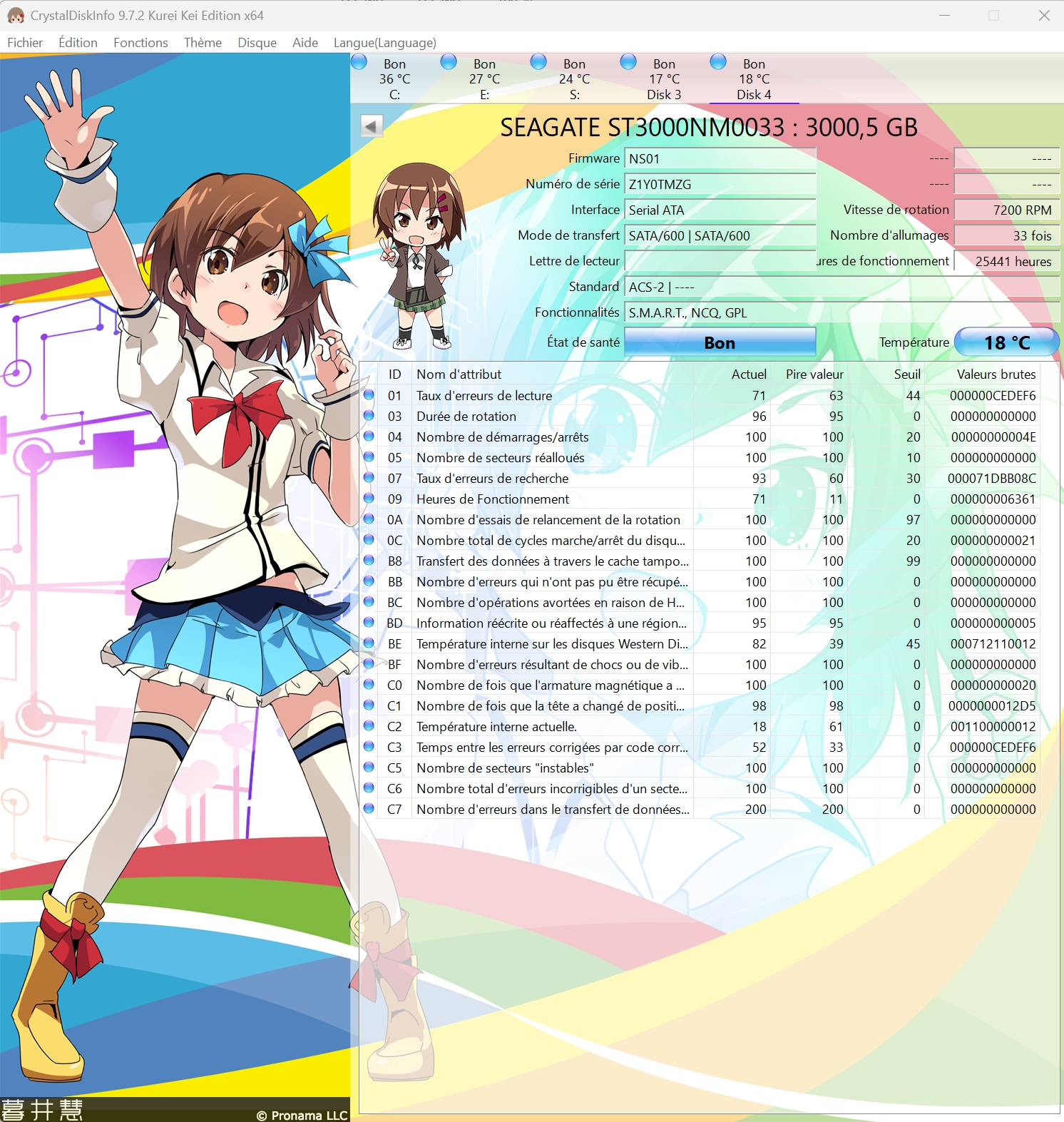The image size is (1064, 1122).
Task: Click the 25441 heures field
Action: pyautogui.click(x=1006, y=261)
